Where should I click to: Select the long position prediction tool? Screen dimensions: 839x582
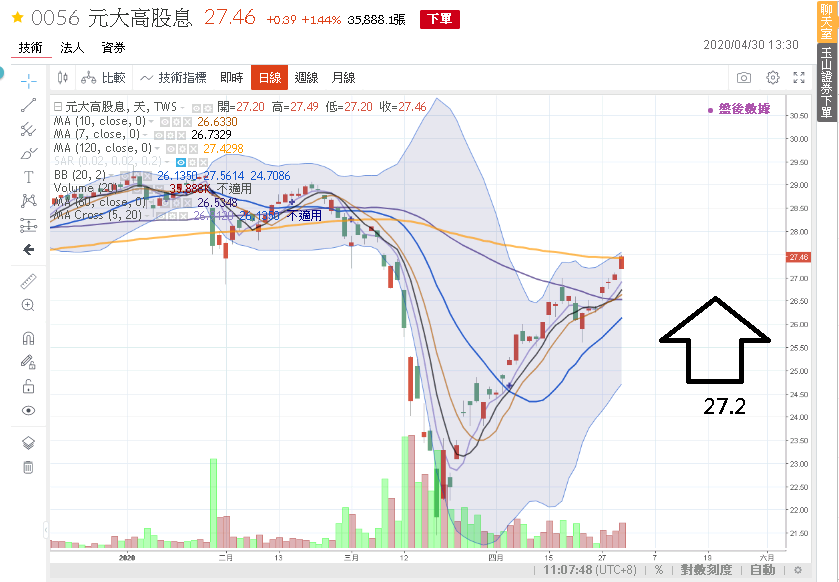point(28,225)
